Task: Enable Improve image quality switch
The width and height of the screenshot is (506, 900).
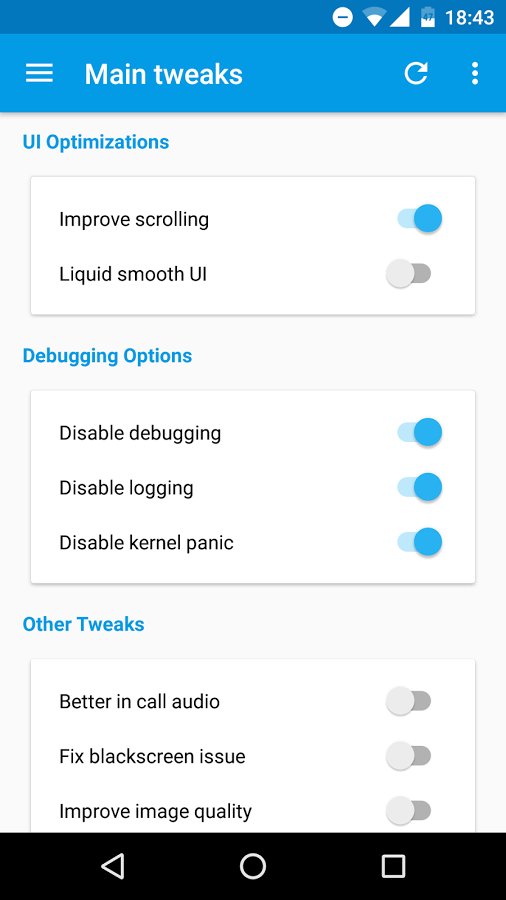Action: coord(408,811)
